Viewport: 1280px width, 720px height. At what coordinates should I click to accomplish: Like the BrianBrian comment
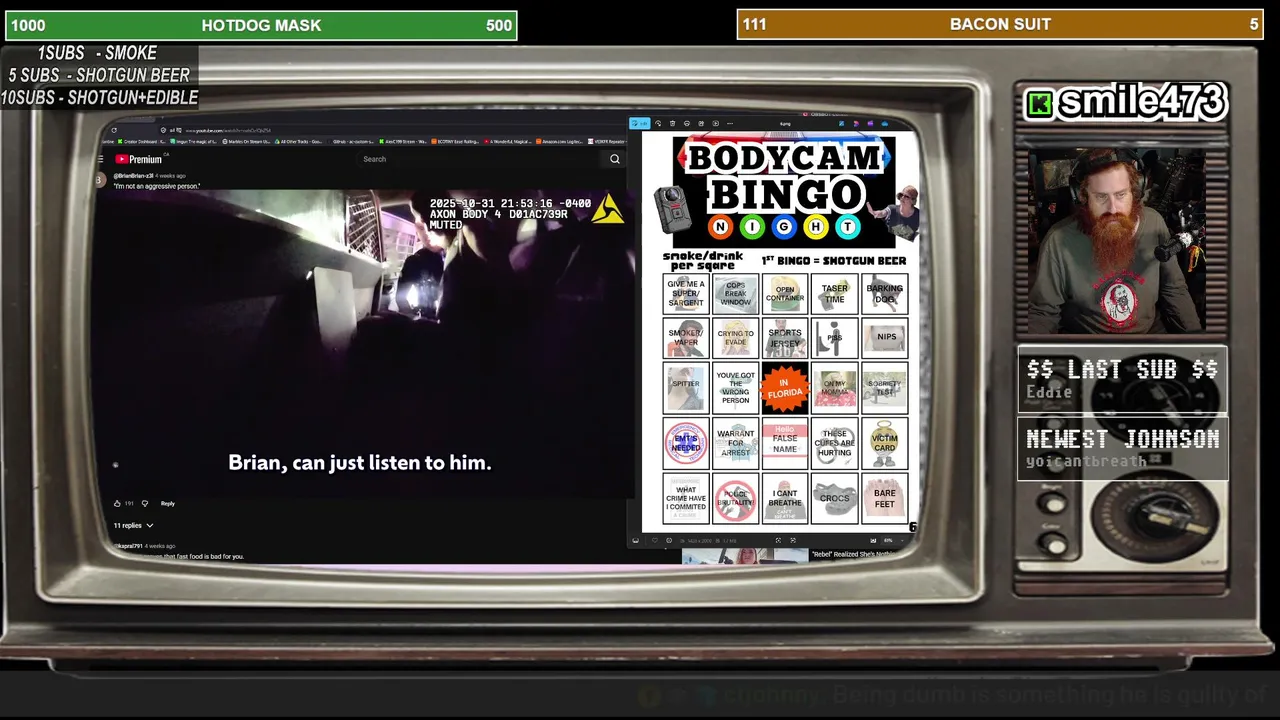coord(117,503)
